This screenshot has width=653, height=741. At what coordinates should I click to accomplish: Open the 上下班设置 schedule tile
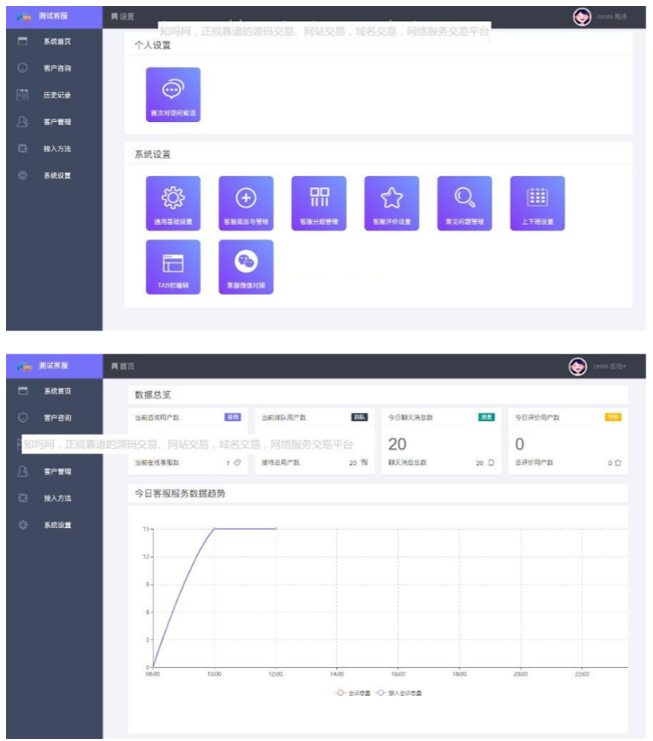pos(538,203)
